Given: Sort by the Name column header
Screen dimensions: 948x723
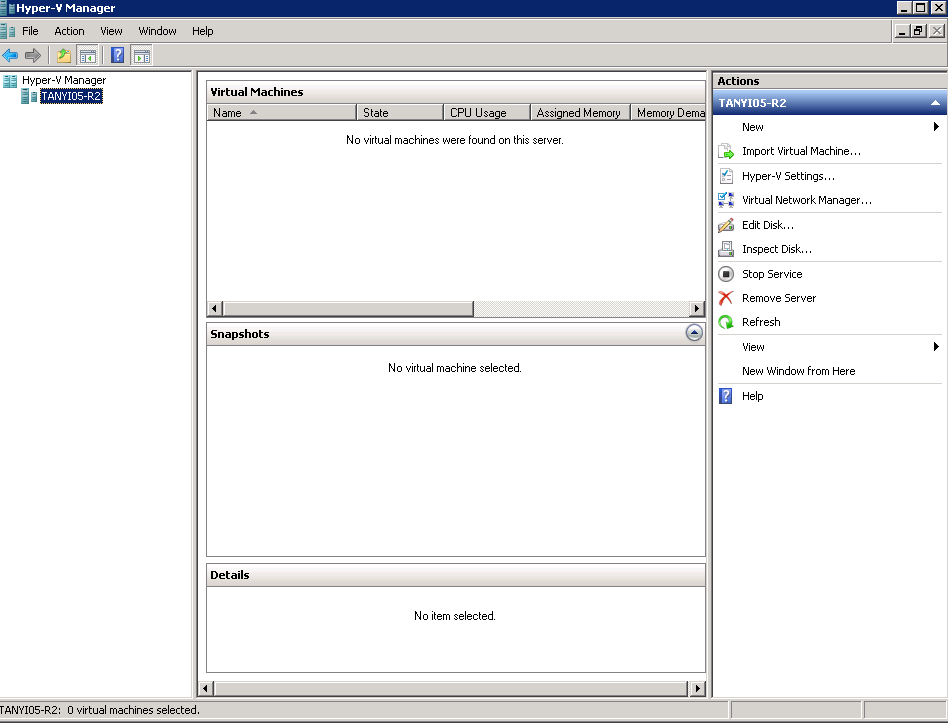Looking at the screenshot, I should tap(282, 113).
